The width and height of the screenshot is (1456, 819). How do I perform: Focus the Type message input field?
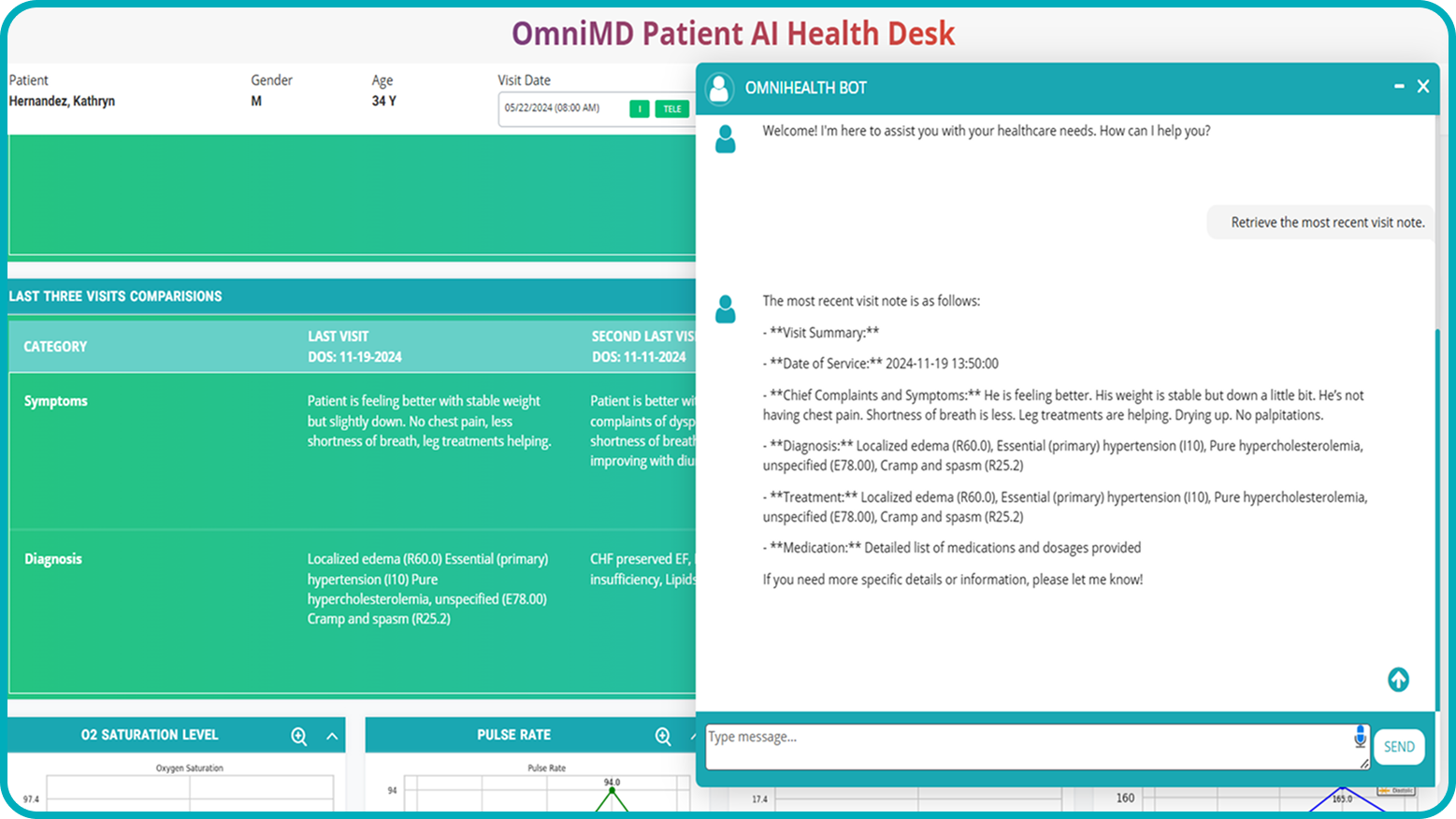(1038, 747)
